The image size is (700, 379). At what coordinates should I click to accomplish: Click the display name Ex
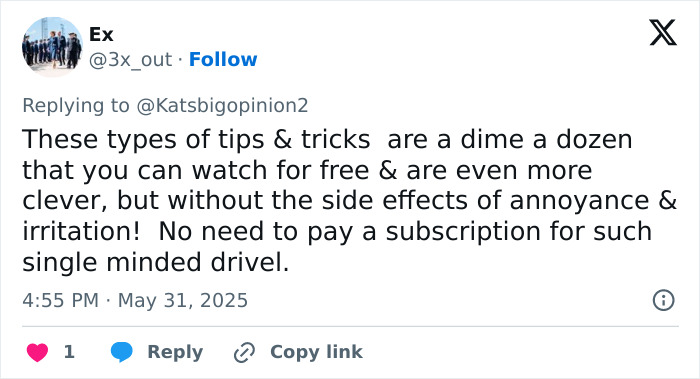(101, 34)
